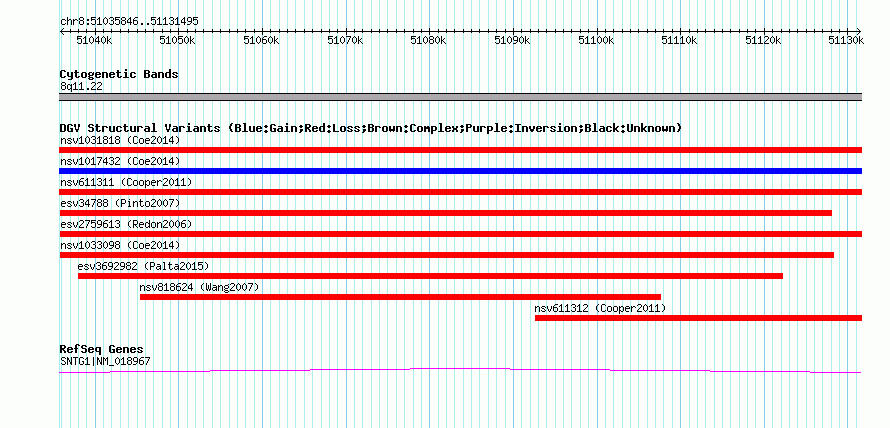
Task: Open the DGV Structural Variants track title
Action: tap(370, 128)
